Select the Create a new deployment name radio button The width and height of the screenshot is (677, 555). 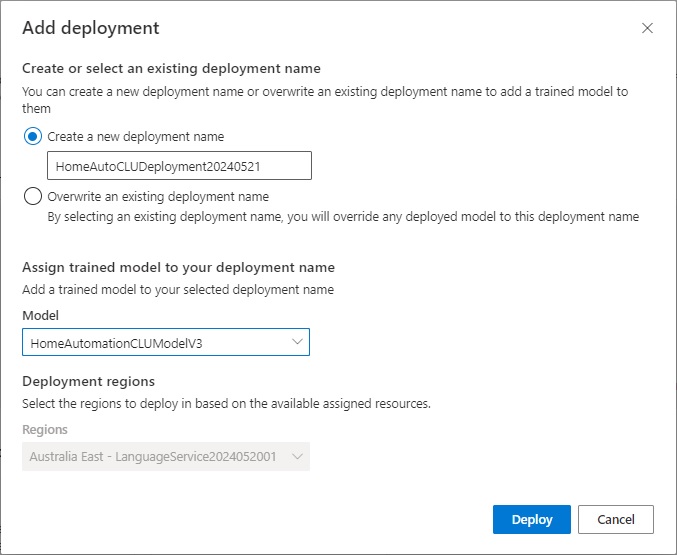[x=33, y=136]
